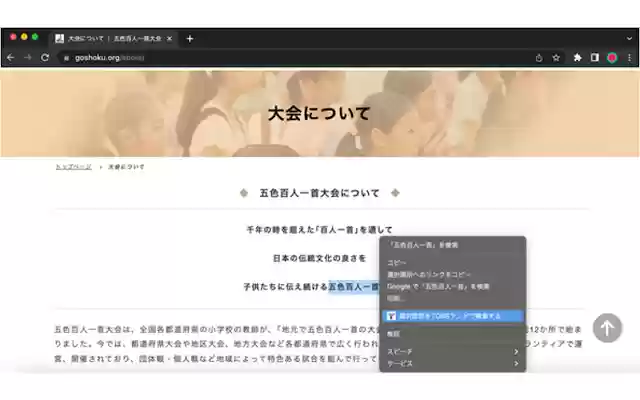This screenshot has width=640, height=400.
Task: Toggle the browser side panel icon
Action: [x=595, y=58]
